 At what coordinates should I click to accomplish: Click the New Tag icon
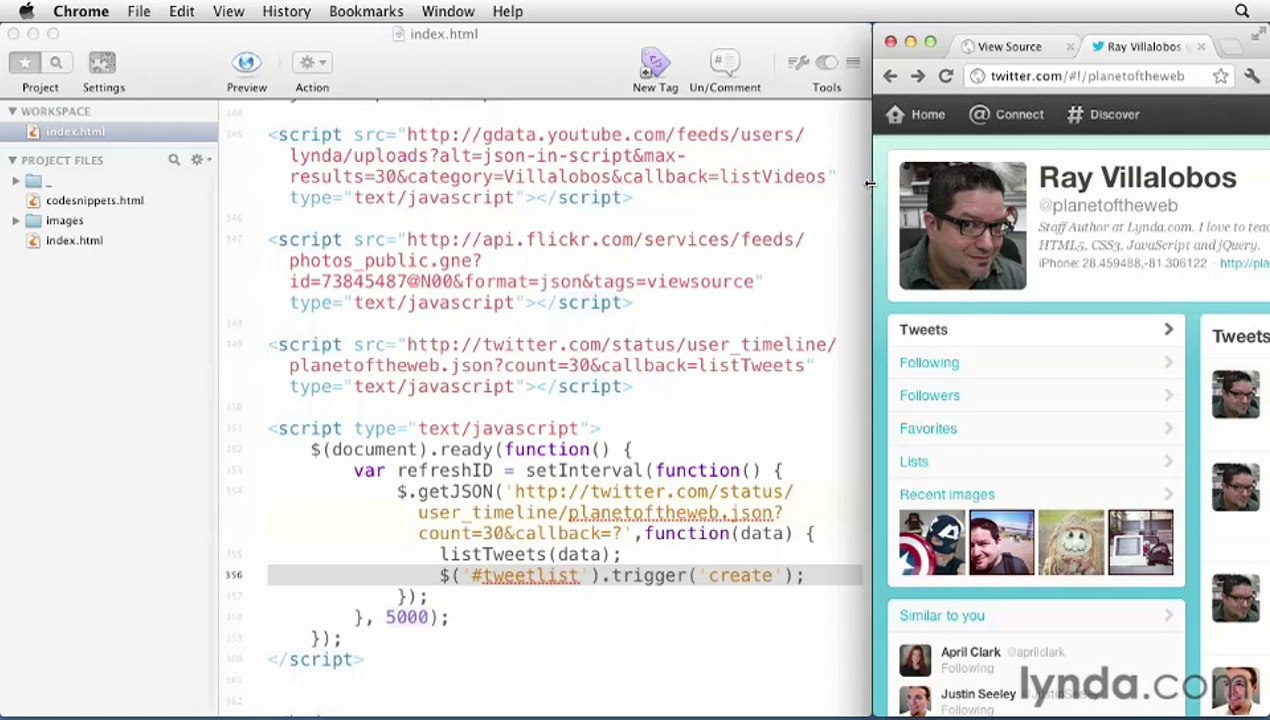click(655, 63)
